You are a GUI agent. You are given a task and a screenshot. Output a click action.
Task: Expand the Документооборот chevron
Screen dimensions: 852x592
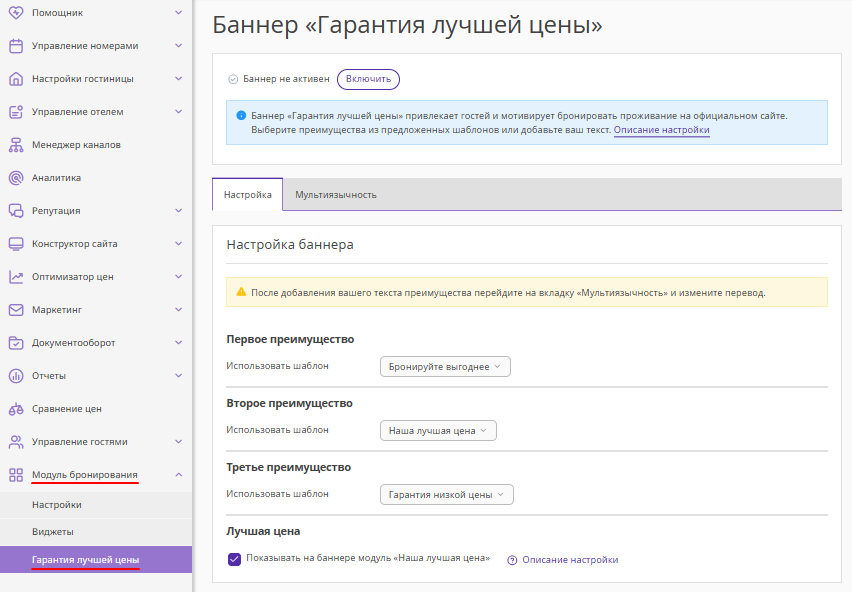178,343
